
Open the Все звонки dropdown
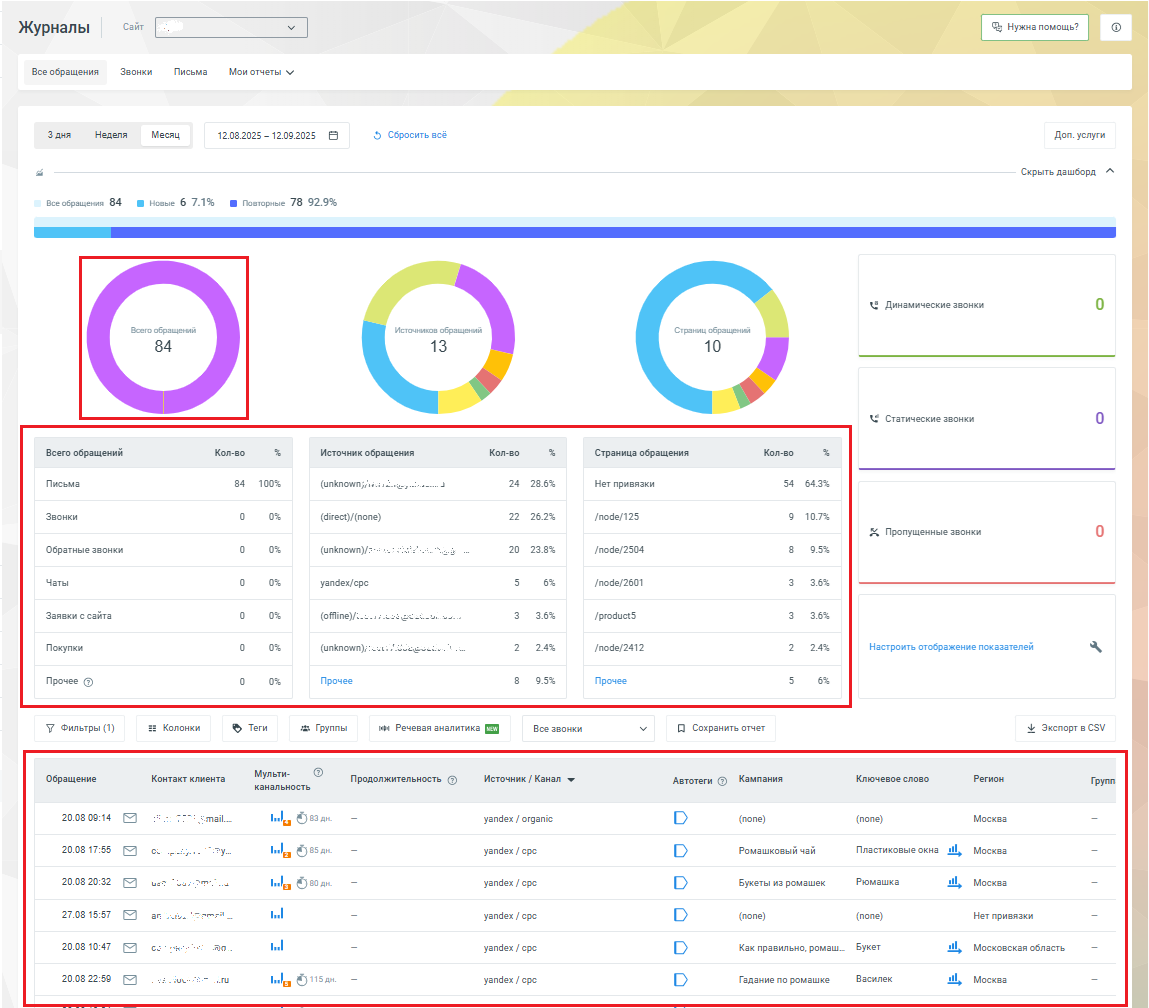[x=588, y=729]
